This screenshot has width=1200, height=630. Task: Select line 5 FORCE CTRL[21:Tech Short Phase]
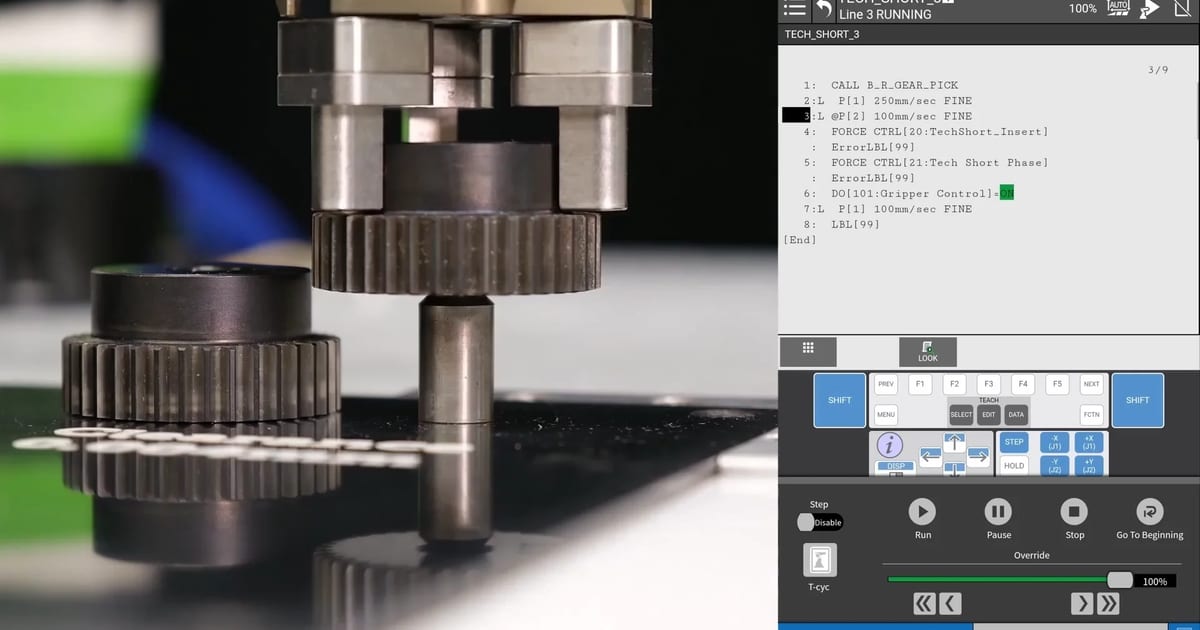[925, 163]
